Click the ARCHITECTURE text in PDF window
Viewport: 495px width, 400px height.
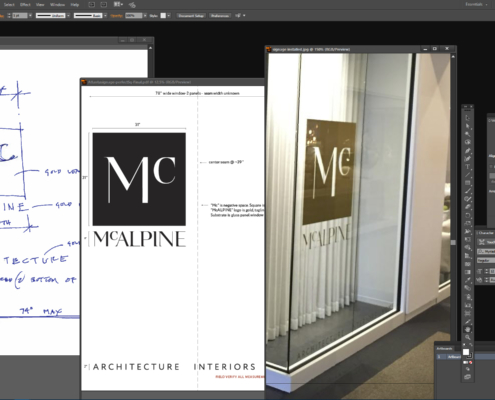[136, 367]
